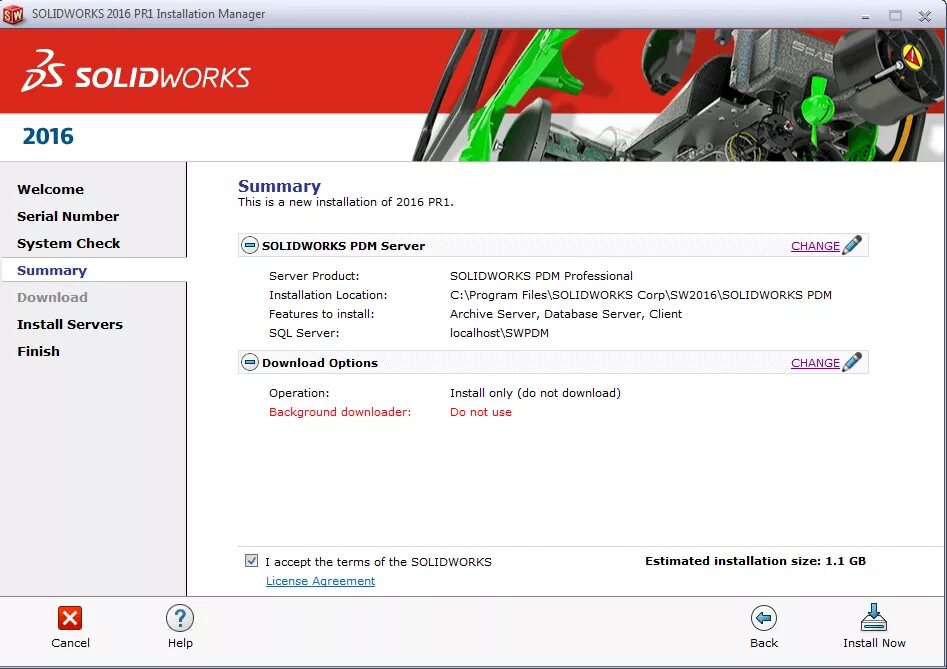Click pencil icon beside PDM Server CHANGE

pos(852,245)
